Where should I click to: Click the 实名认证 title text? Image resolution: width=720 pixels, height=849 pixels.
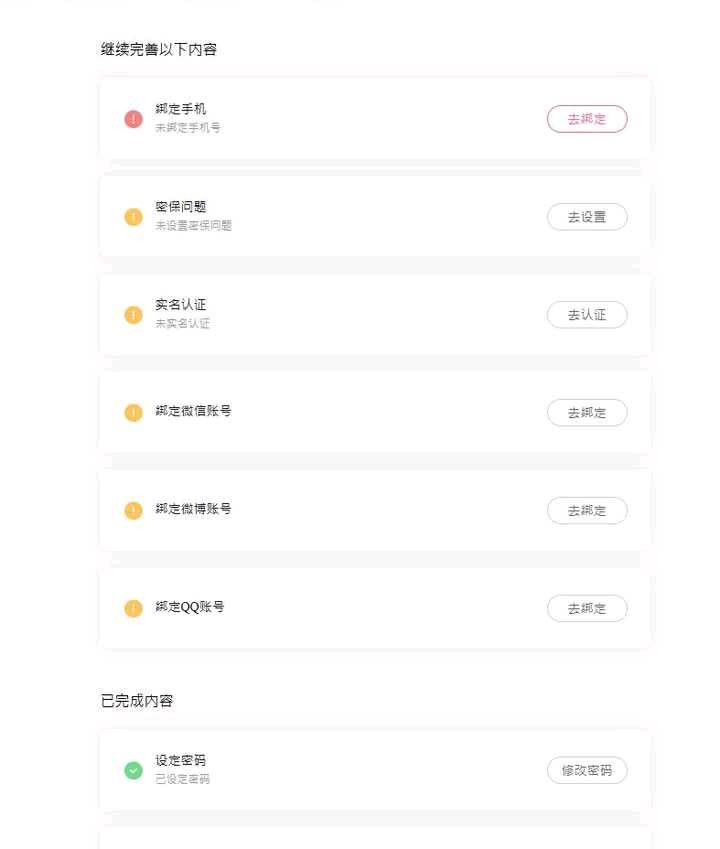tap(180, 305)
